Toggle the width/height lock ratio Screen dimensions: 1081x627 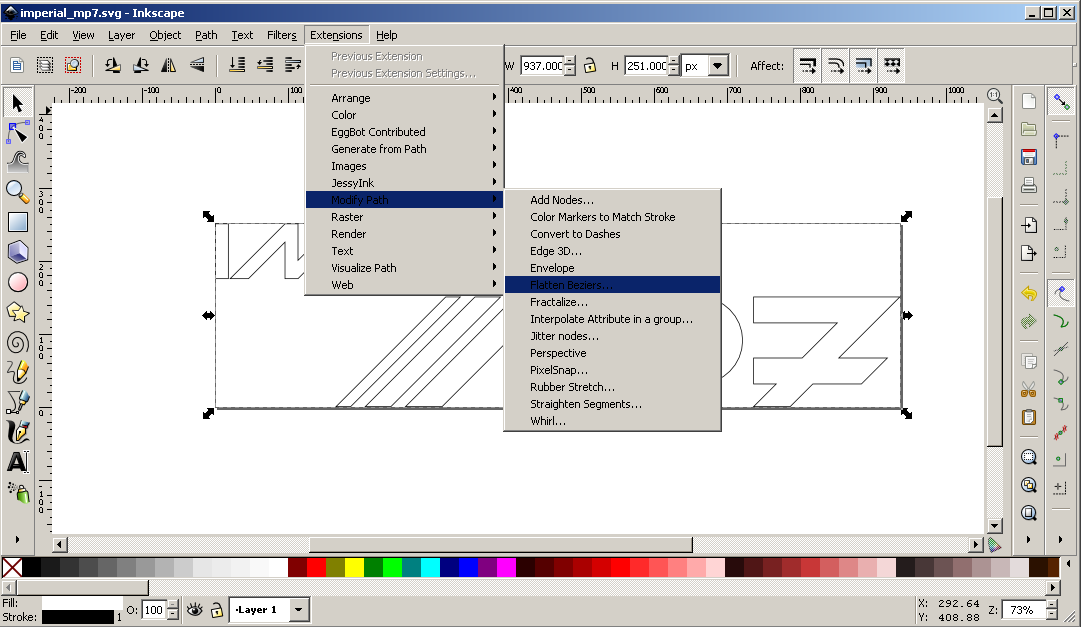pyautogui.click(x=590, y=66)
